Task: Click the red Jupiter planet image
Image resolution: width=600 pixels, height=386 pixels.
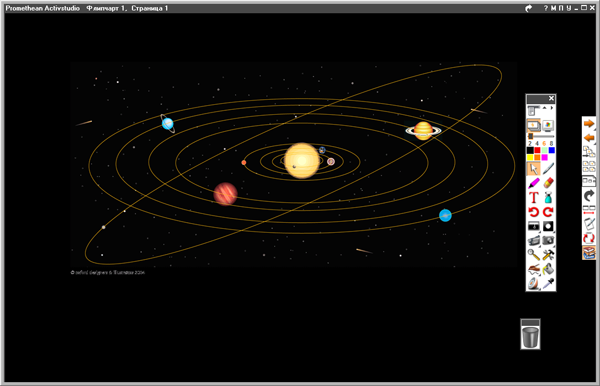Action: 225,194
